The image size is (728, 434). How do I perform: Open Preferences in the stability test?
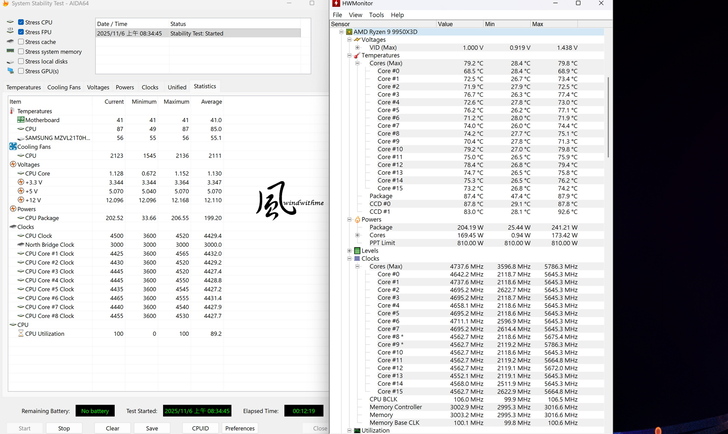click(239, 428)
